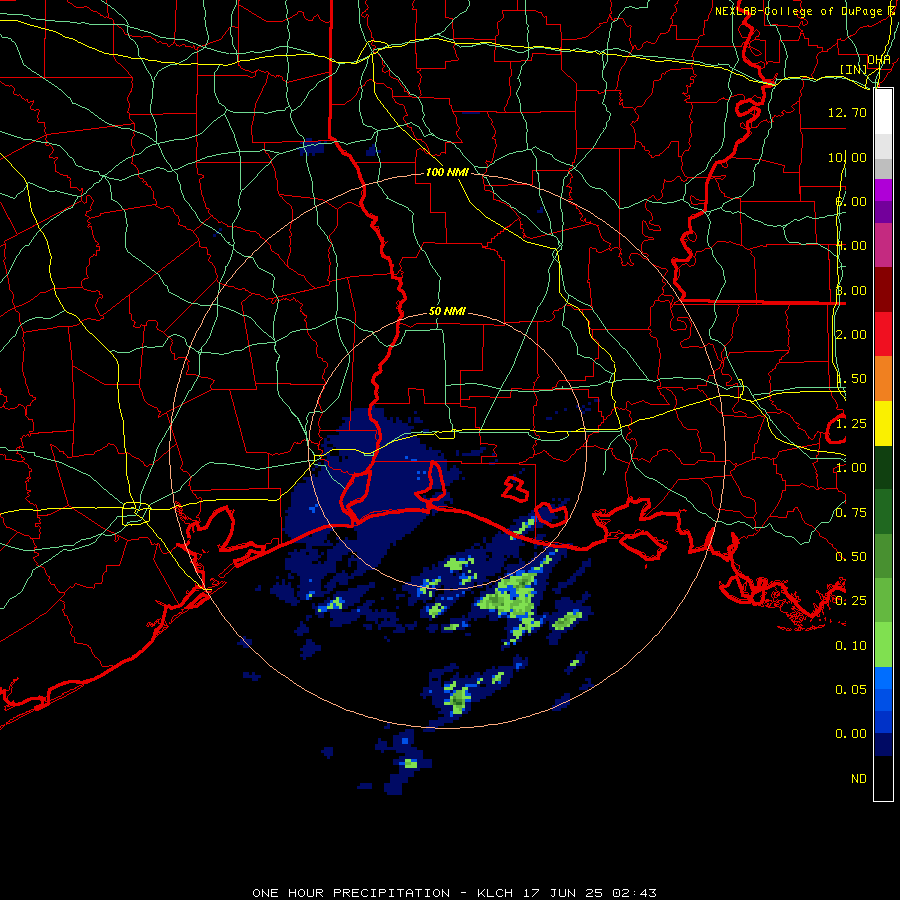Click the 0.10 legend value
900x900 pixels.
coord(851,646)
